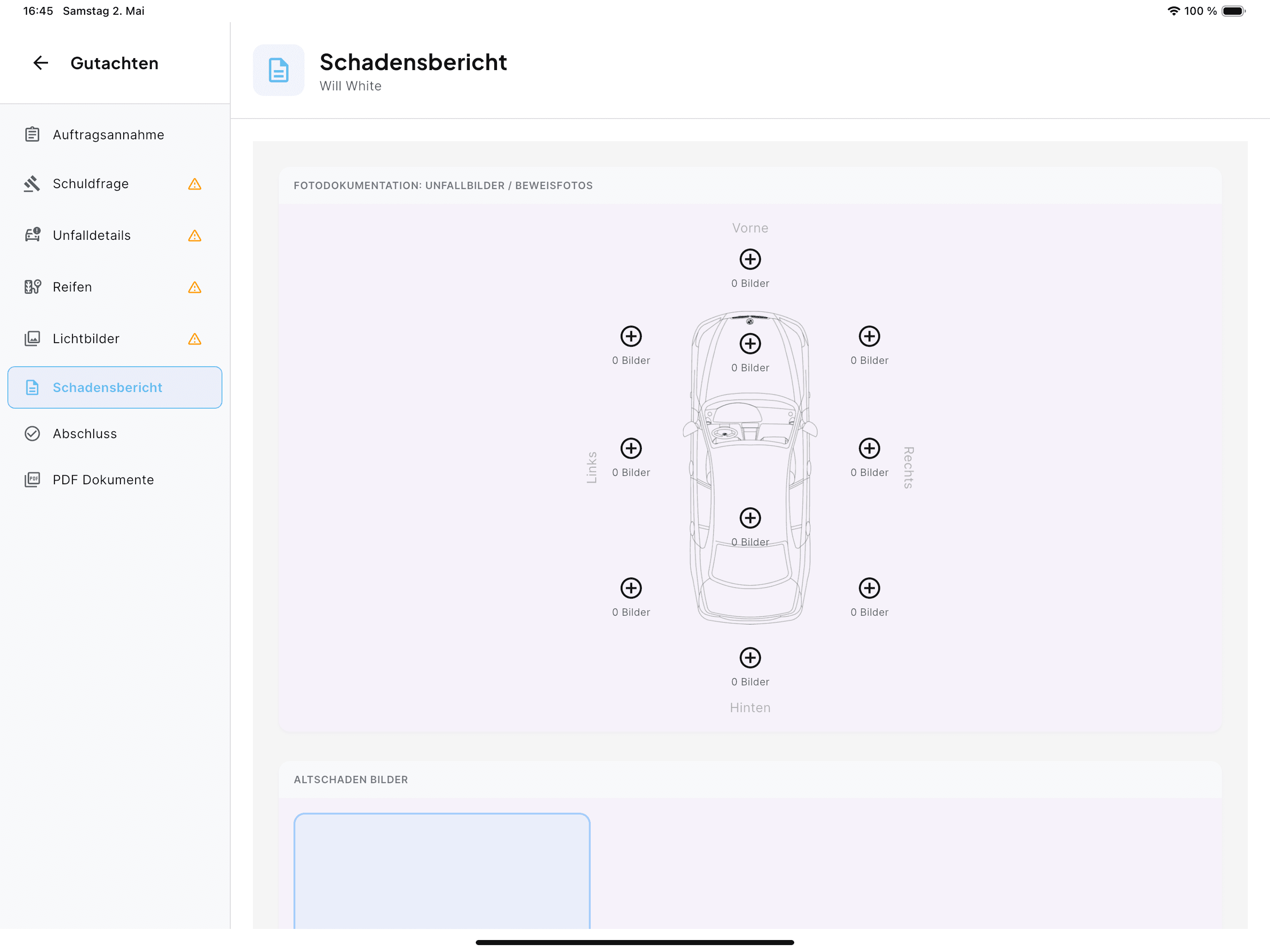Click the Abschluss checkmark circle icon
1270x952 pixels.
click(x=32, y=434)
